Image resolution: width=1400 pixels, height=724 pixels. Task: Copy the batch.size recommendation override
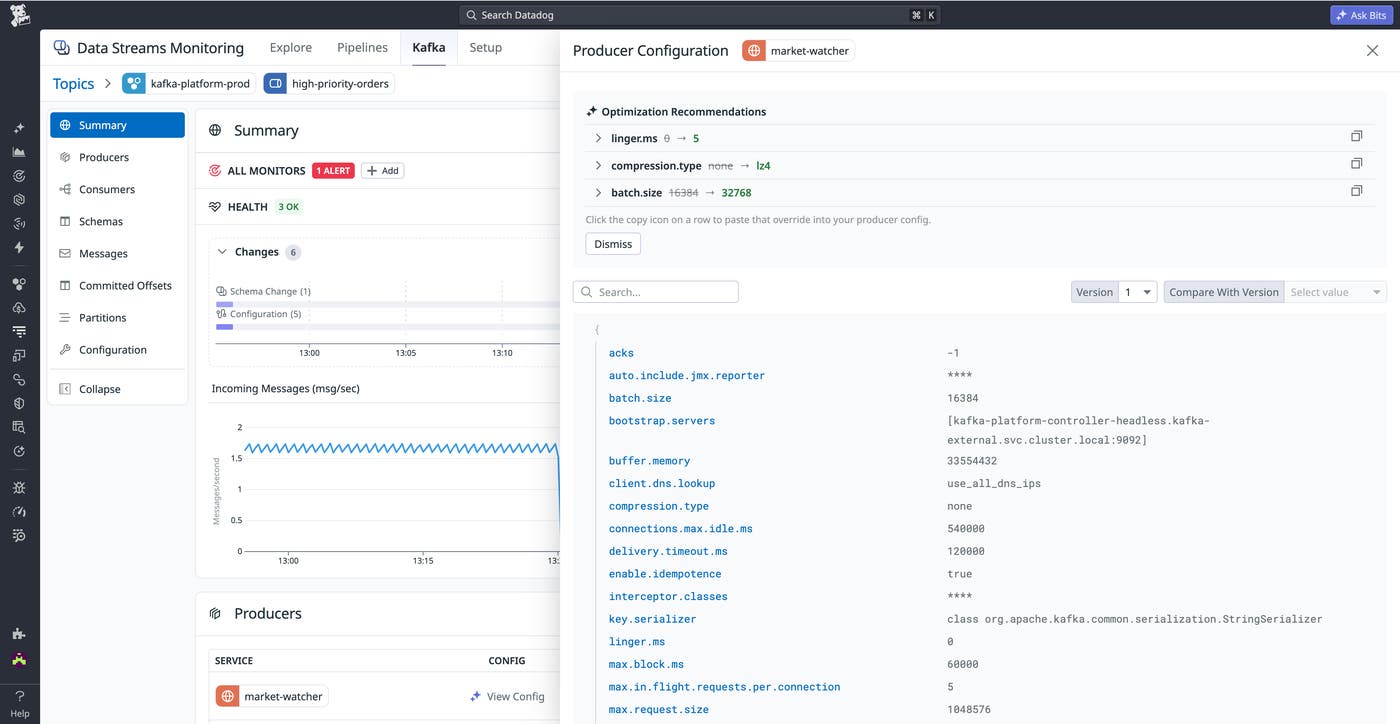point(1356,190)
